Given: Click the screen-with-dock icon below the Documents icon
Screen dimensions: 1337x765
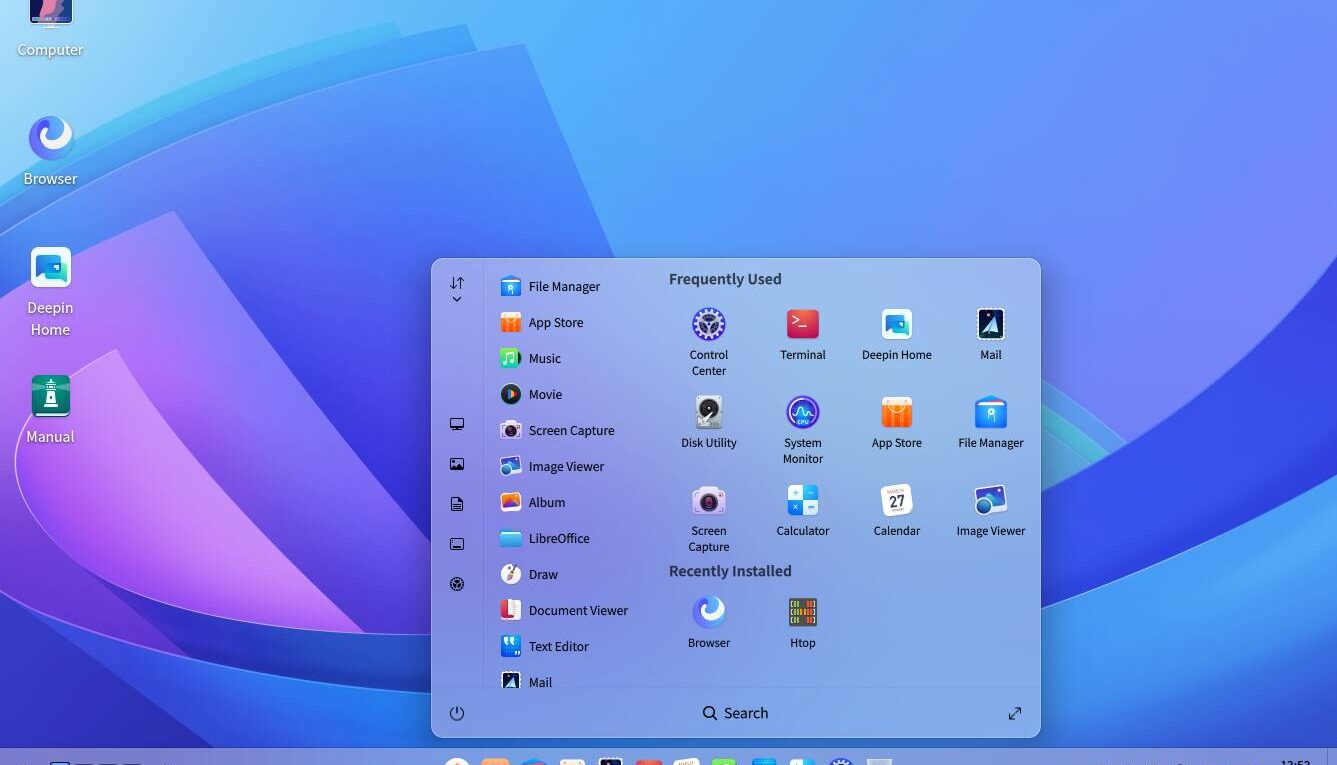Looking at the screenshot, I should click(x=457, y=544).
